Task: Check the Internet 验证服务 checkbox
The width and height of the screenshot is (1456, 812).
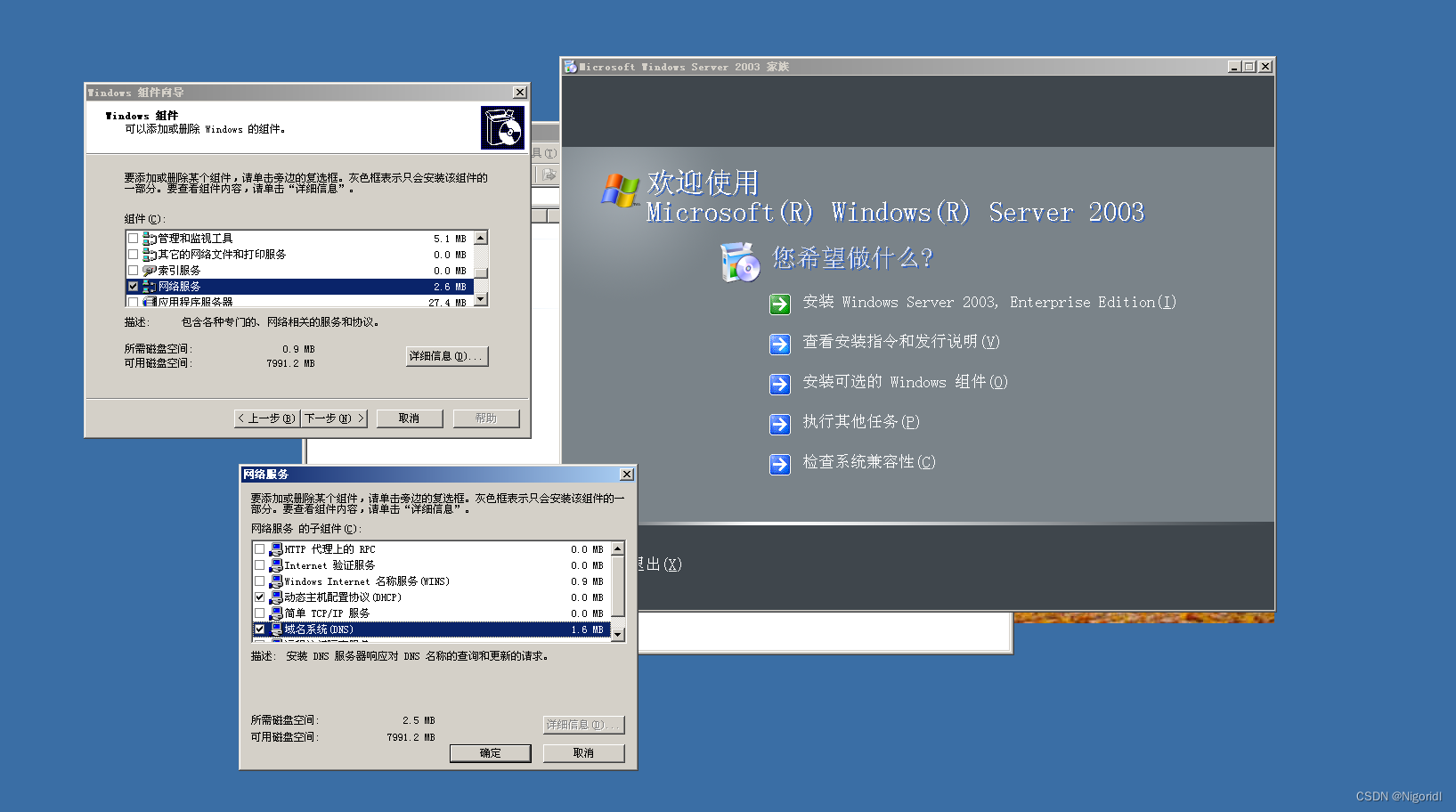Action: pyautogui.click(x=260, y=565)
